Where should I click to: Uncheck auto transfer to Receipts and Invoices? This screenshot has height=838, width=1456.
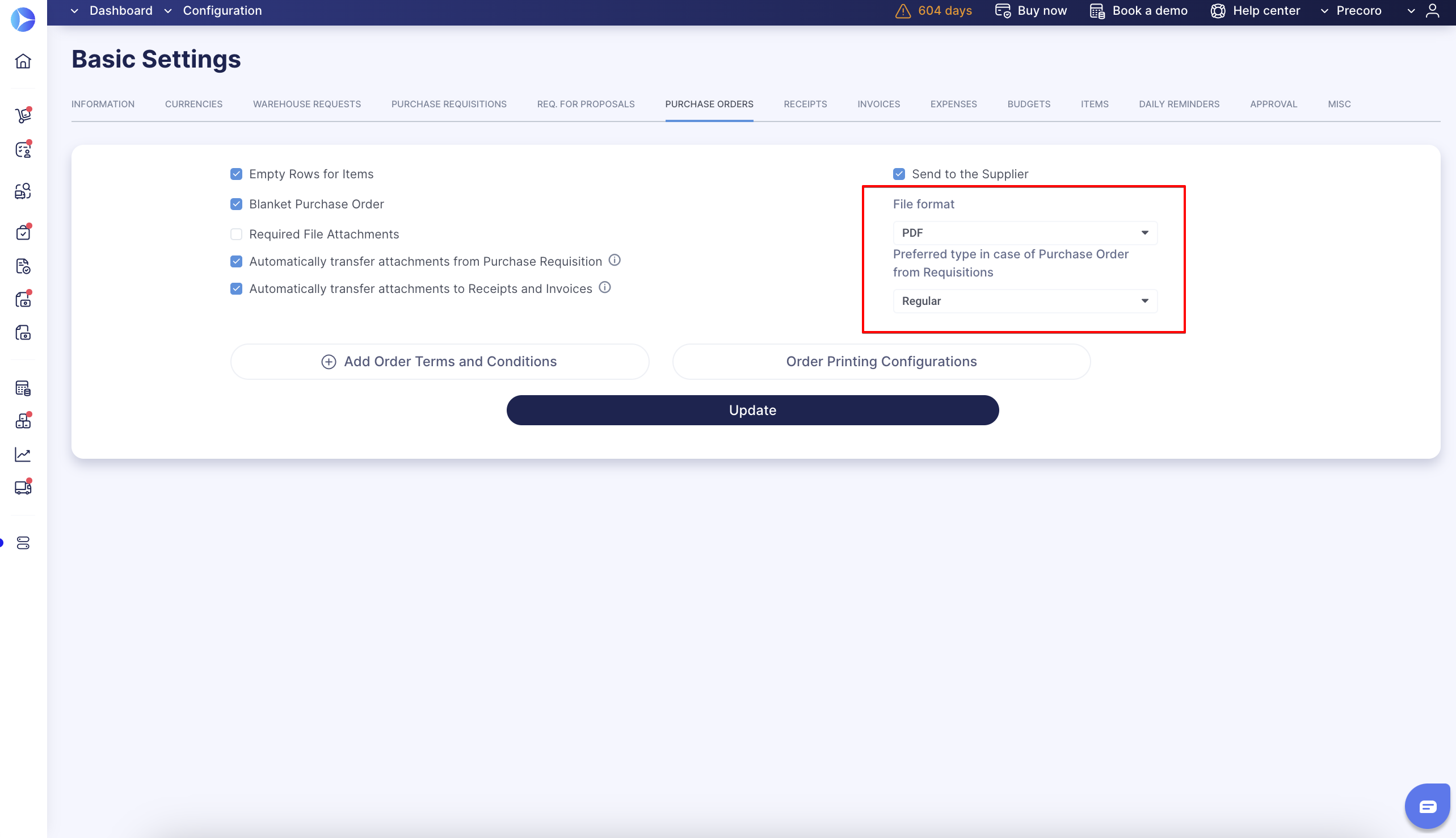tap(237, 288)
